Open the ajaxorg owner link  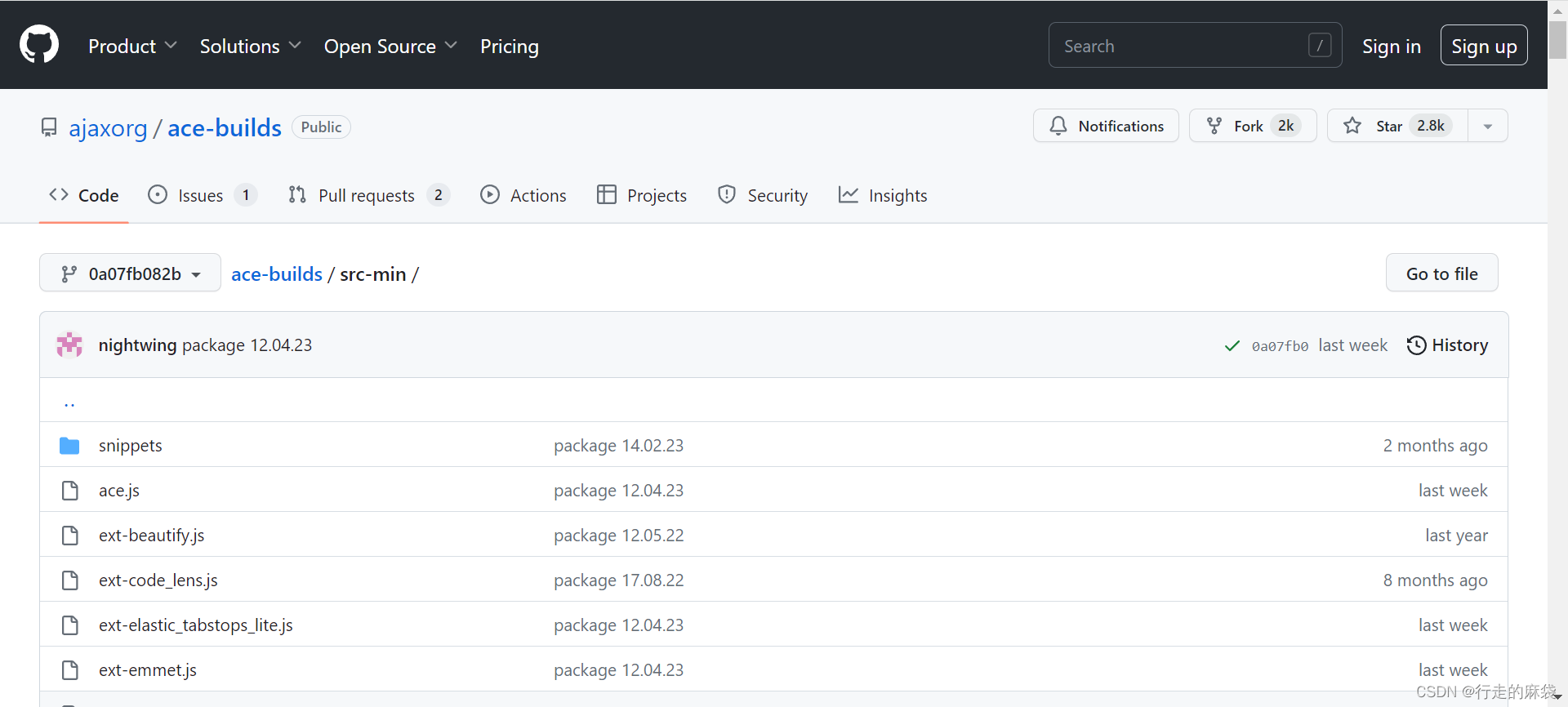pos(109,128)
